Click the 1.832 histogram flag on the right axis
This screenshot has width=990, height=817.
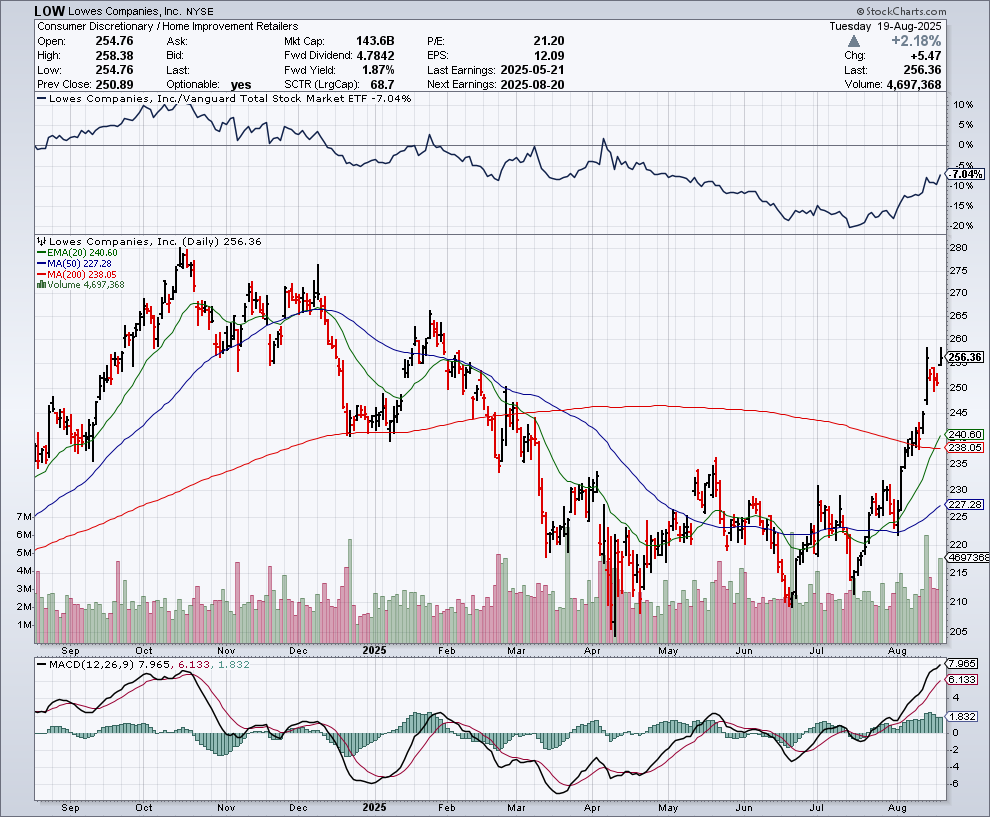(x=963, y=717)
